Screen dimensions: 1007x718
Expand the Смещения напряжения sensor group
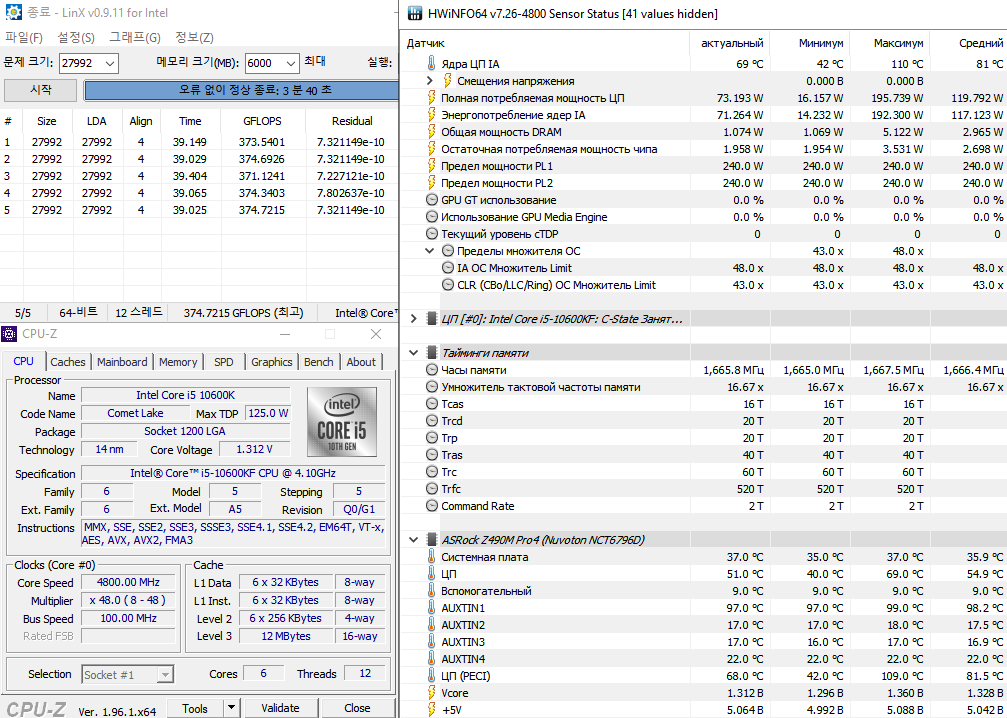(430, 81)
